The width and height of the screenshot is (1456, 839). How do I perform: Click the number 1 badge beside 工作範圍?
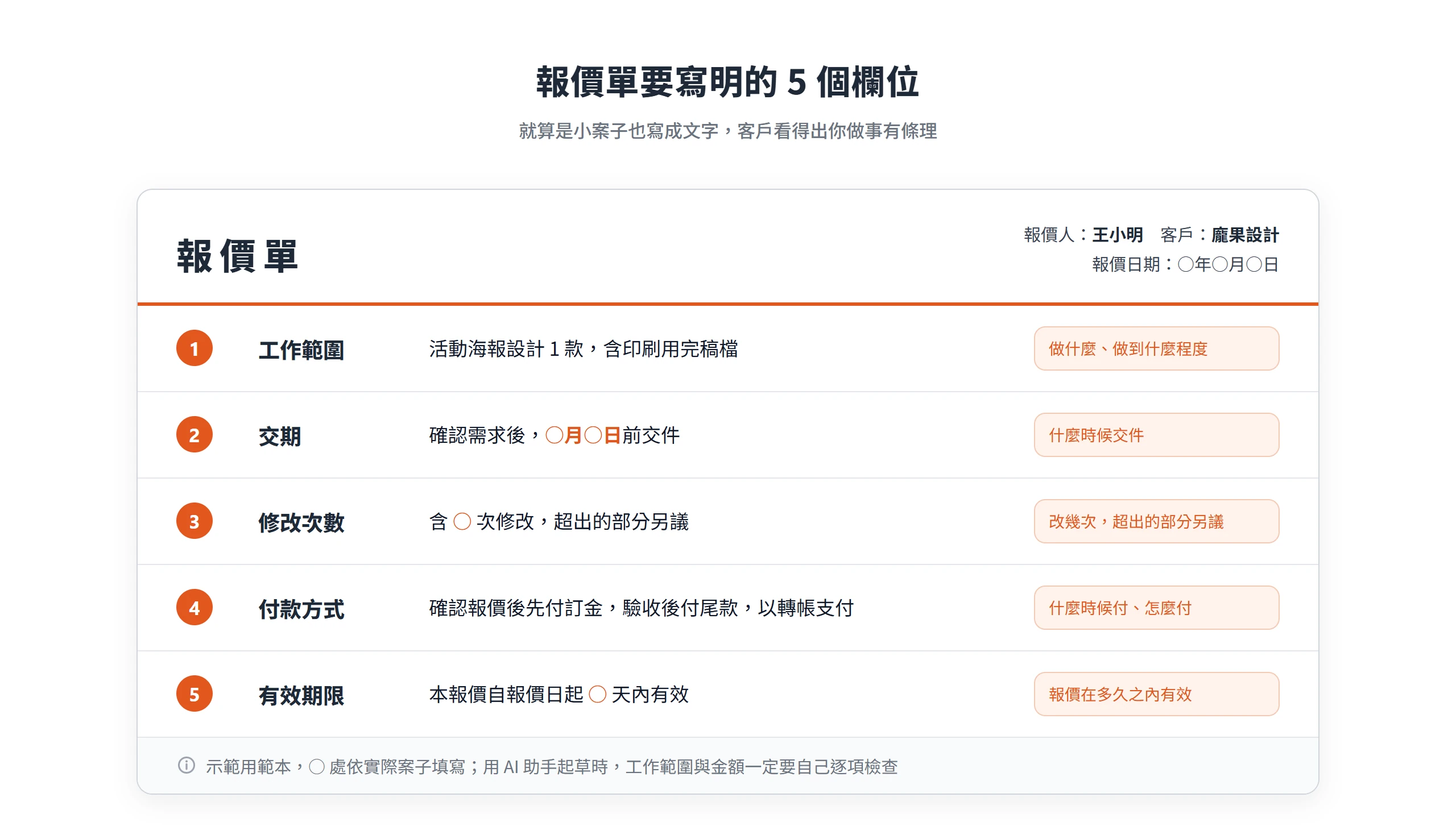point(195,348)
